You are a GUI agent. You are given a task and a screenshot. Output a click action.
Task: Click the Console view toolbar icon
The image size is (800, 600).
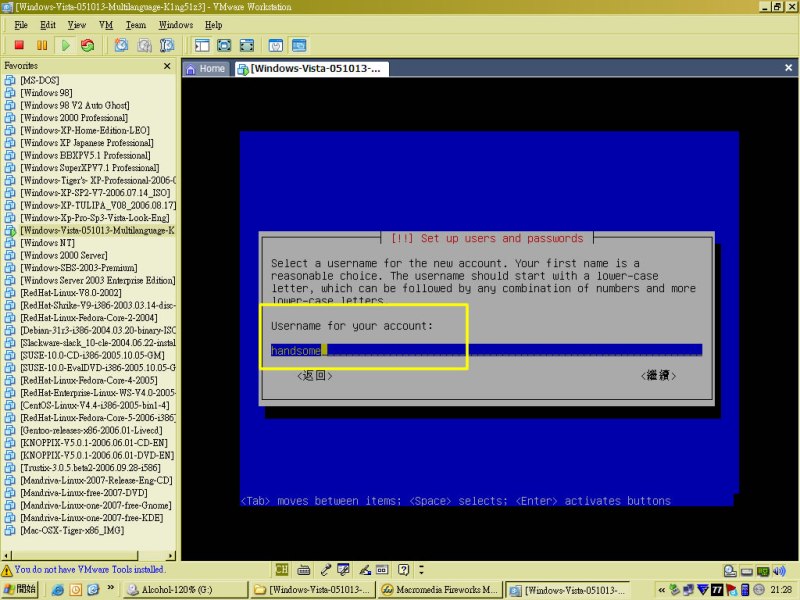click(x=299, y=45)
